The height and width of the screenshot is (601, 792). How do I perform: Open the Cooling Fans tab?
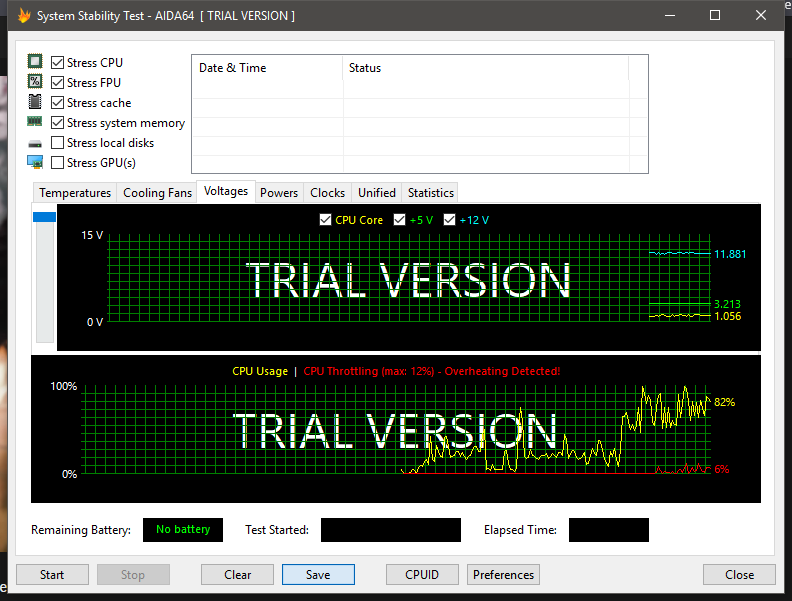pos(157,193)
